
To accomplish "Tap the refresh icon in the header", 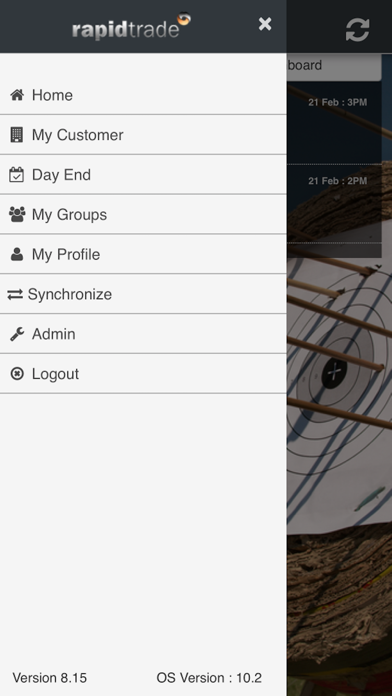I will [x=357, y=30].
